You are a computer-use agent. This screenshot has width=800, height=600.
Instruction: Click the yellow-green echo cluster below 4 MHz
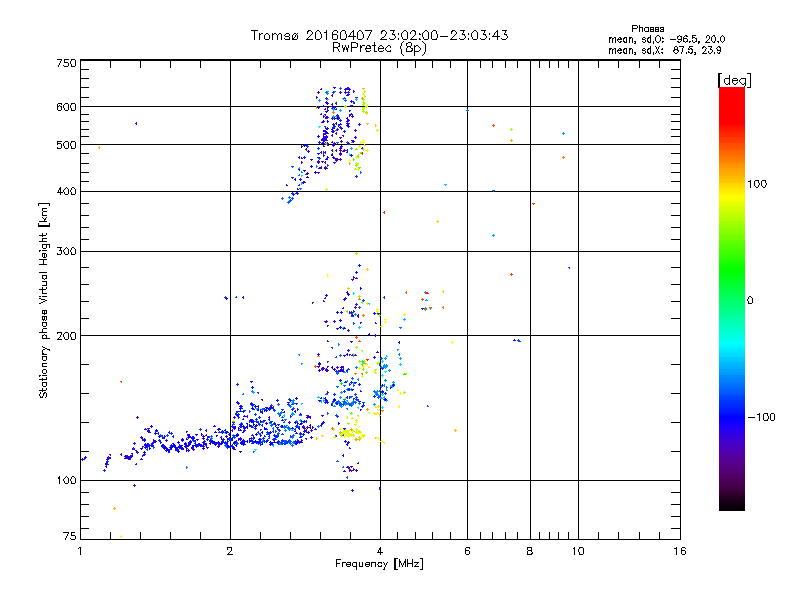click(351, 434)
